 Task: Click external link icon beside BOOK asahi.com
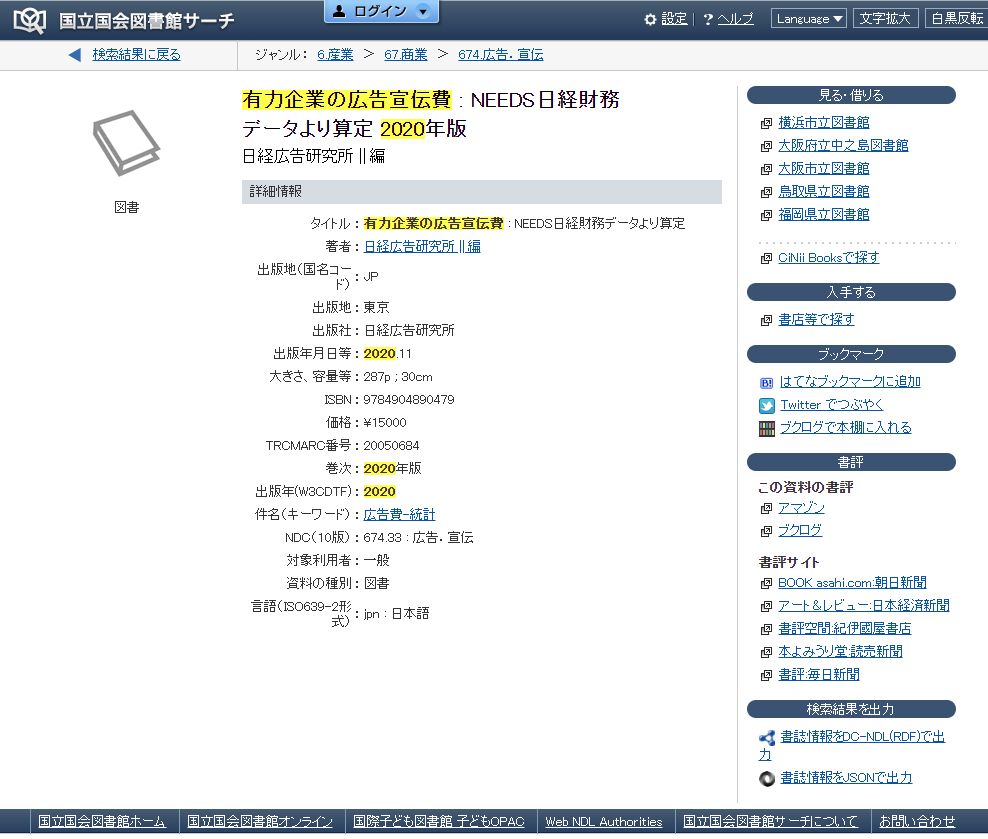pos(766,583)
